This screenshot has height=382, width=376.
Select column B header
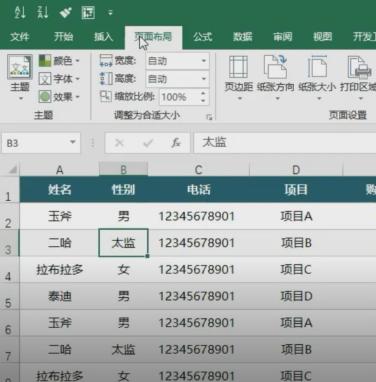coord(123,170)
